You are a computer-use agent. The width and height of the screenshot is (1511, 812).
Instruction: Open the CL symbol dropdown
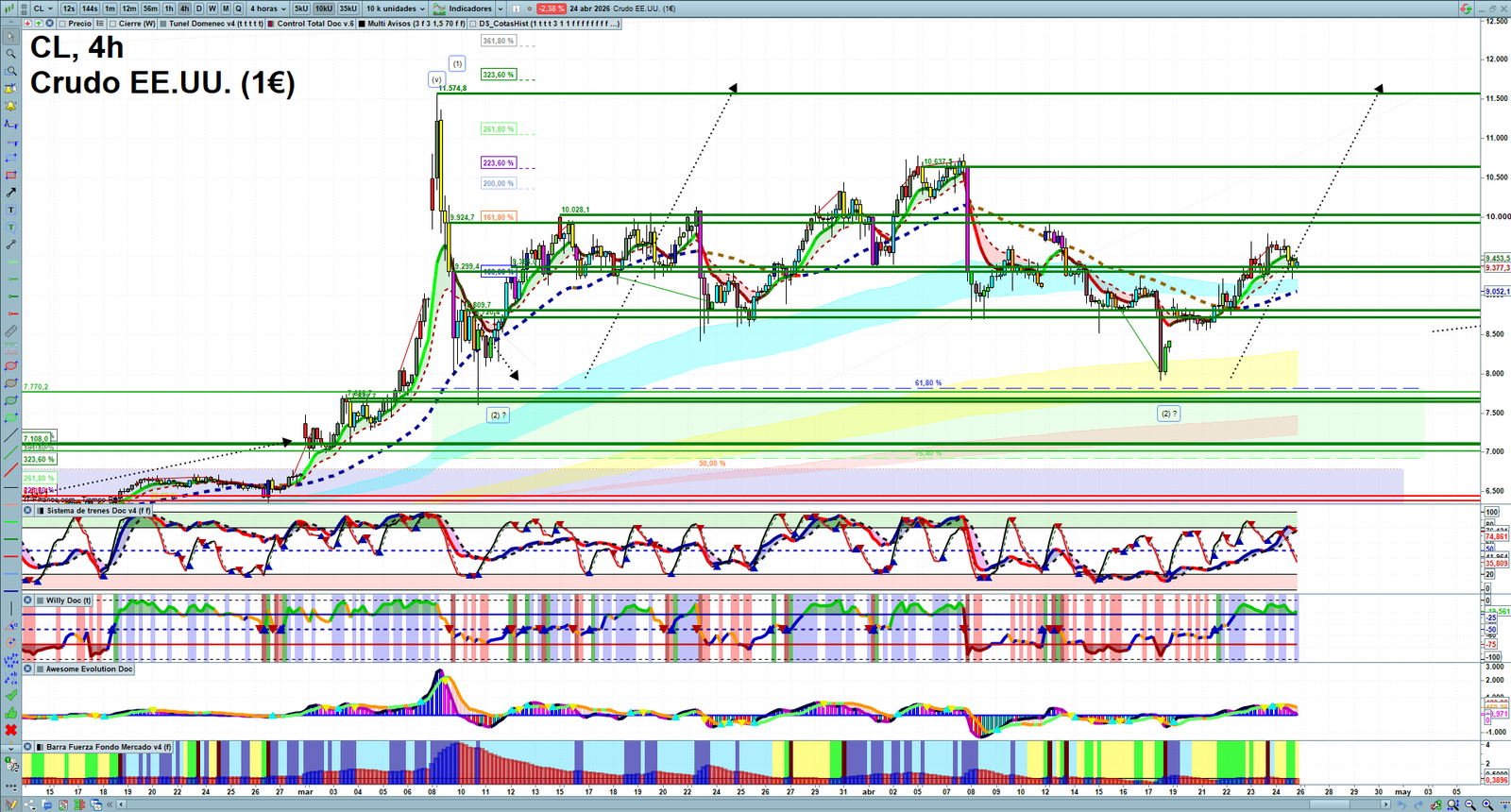click(x=43, y=8)
